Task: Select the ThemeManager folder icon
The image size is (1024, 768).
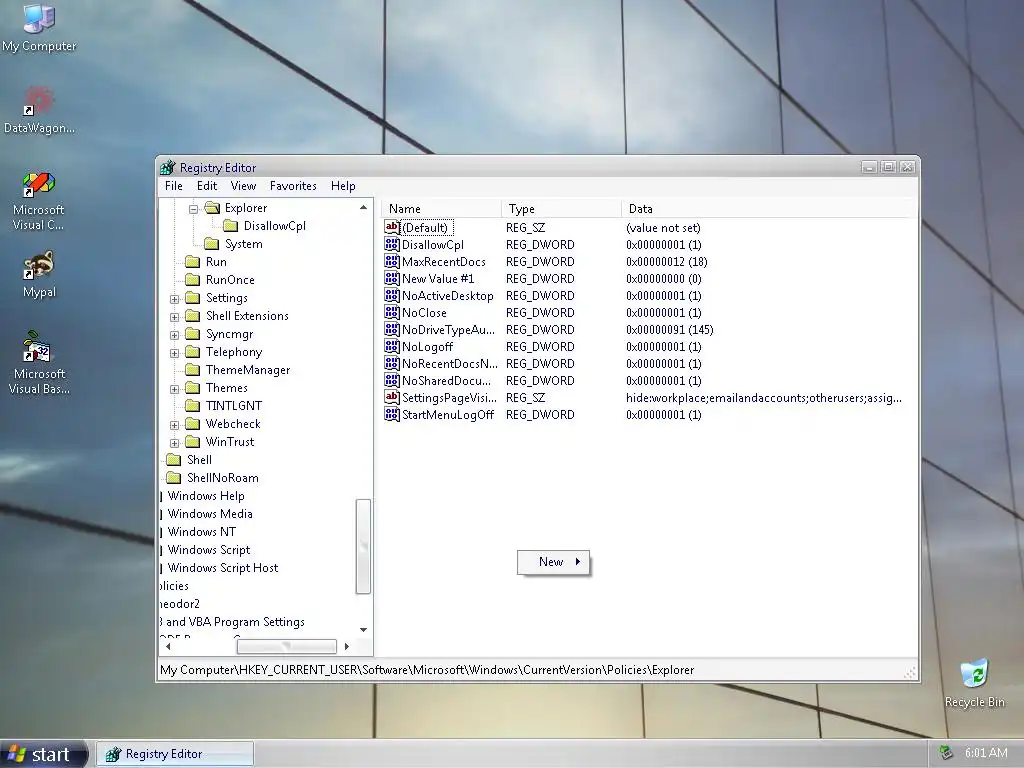Action: (193, 370)
